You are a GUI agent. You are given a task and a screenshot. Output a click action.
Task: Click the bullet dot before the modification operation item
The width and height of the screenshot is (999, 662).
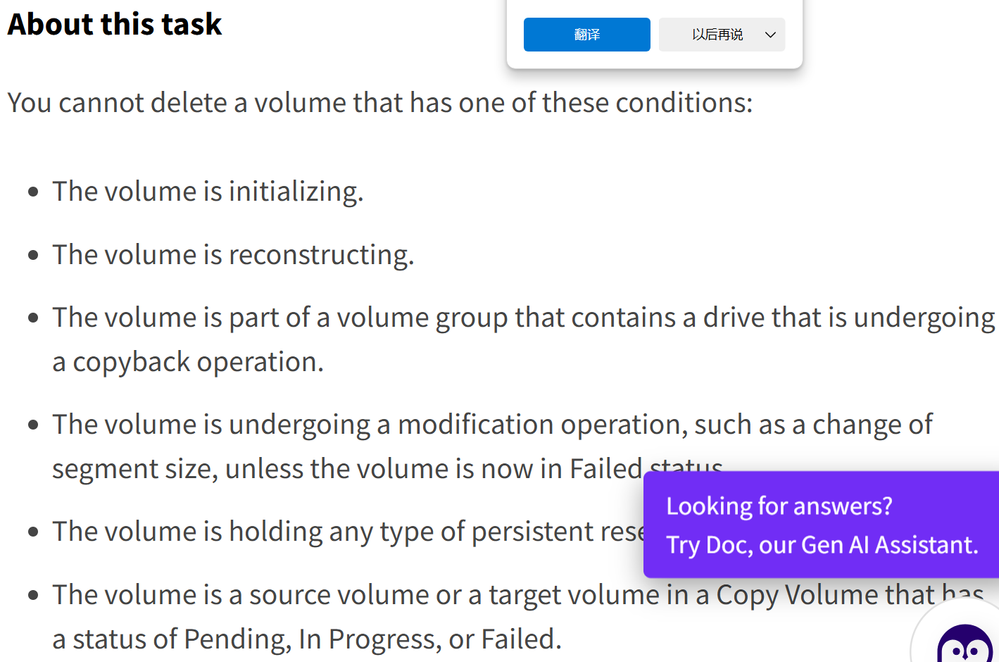click(x=34, y=426)
